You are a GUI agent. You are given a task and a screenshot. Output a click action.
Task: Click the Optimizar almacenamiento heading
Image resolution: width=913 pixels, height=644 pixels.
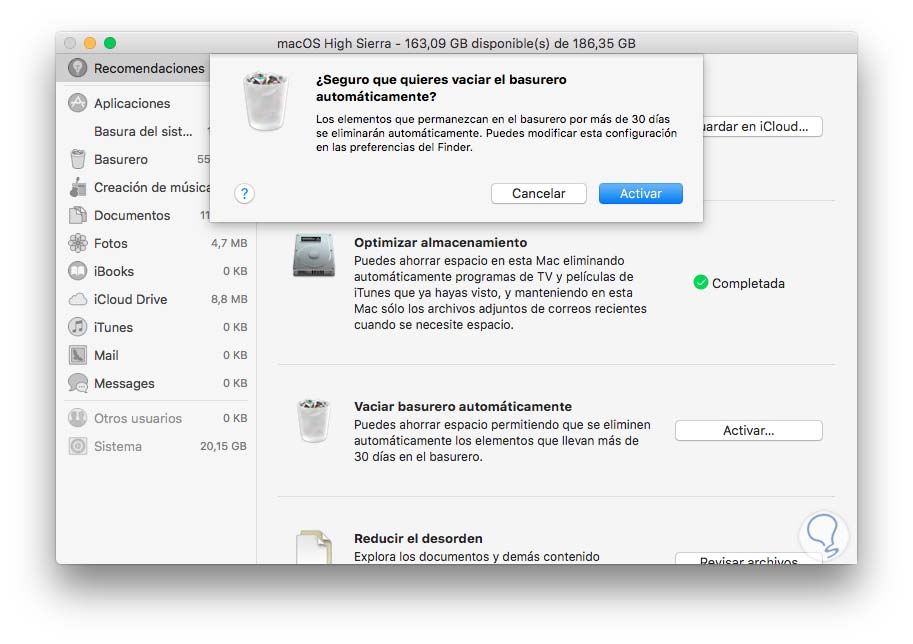(440, 242)
